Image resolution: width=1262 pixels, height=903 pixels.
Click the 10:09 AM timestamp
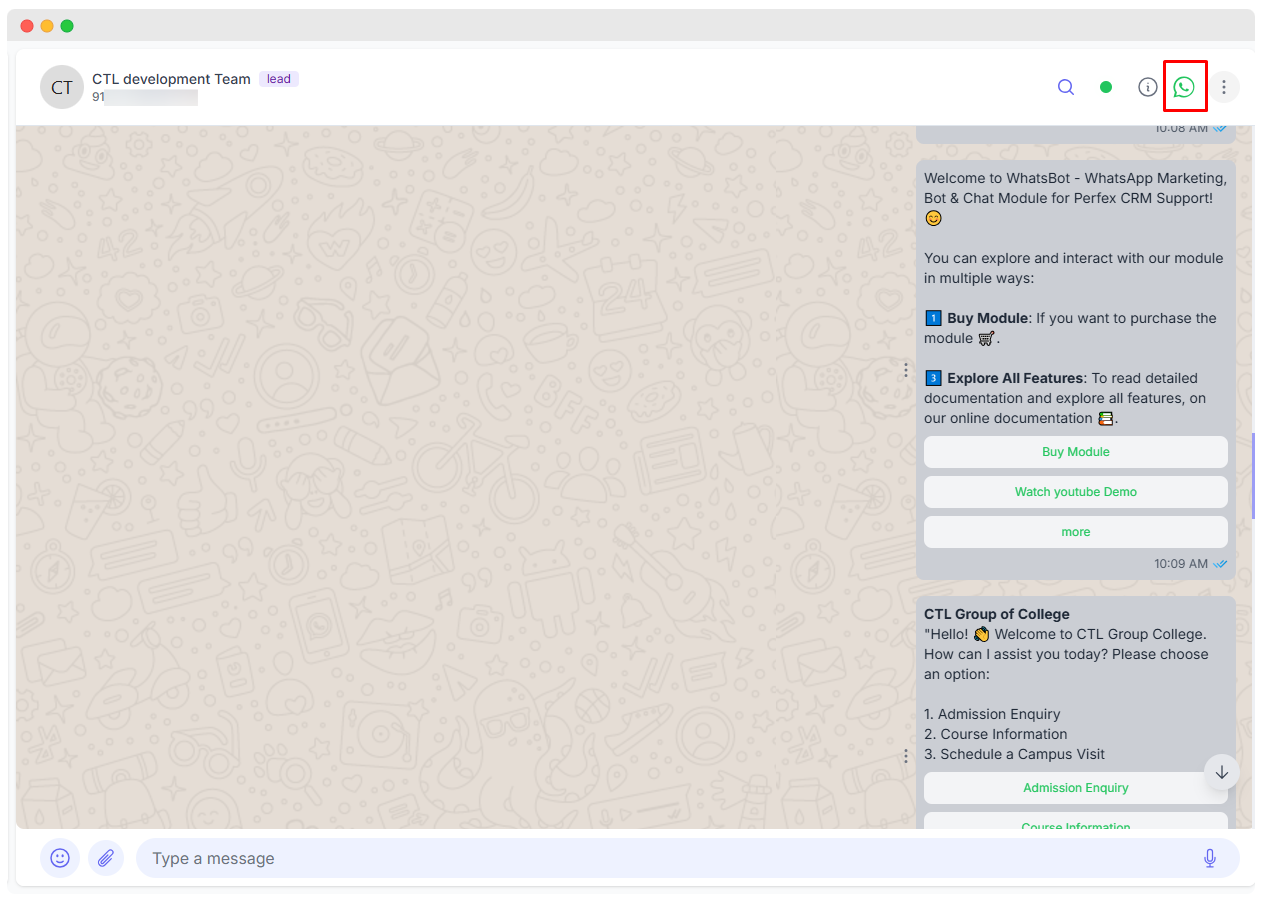click(x=1180, y=564)
